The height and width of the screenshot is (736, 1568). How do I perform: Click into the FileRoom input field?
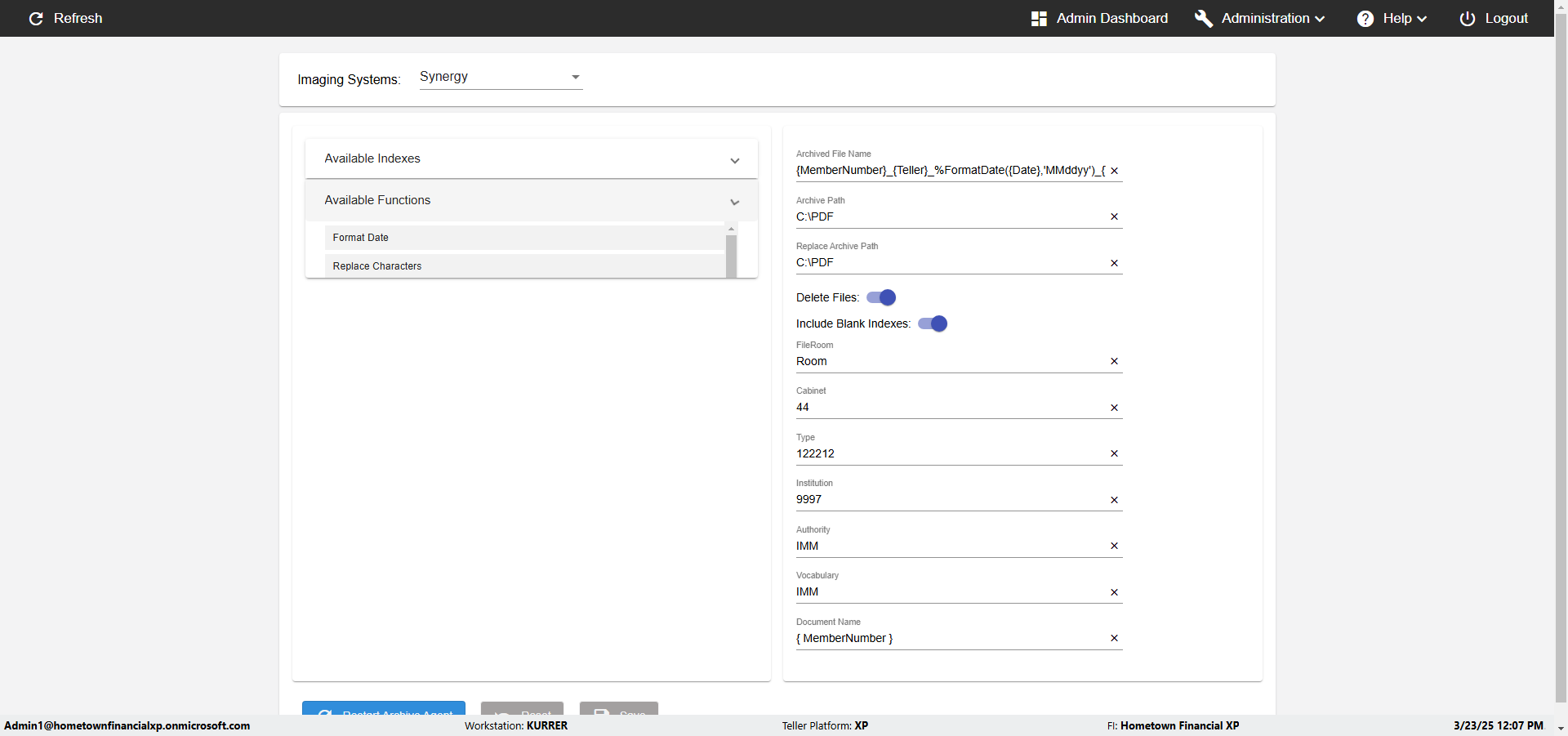[947, 361]
